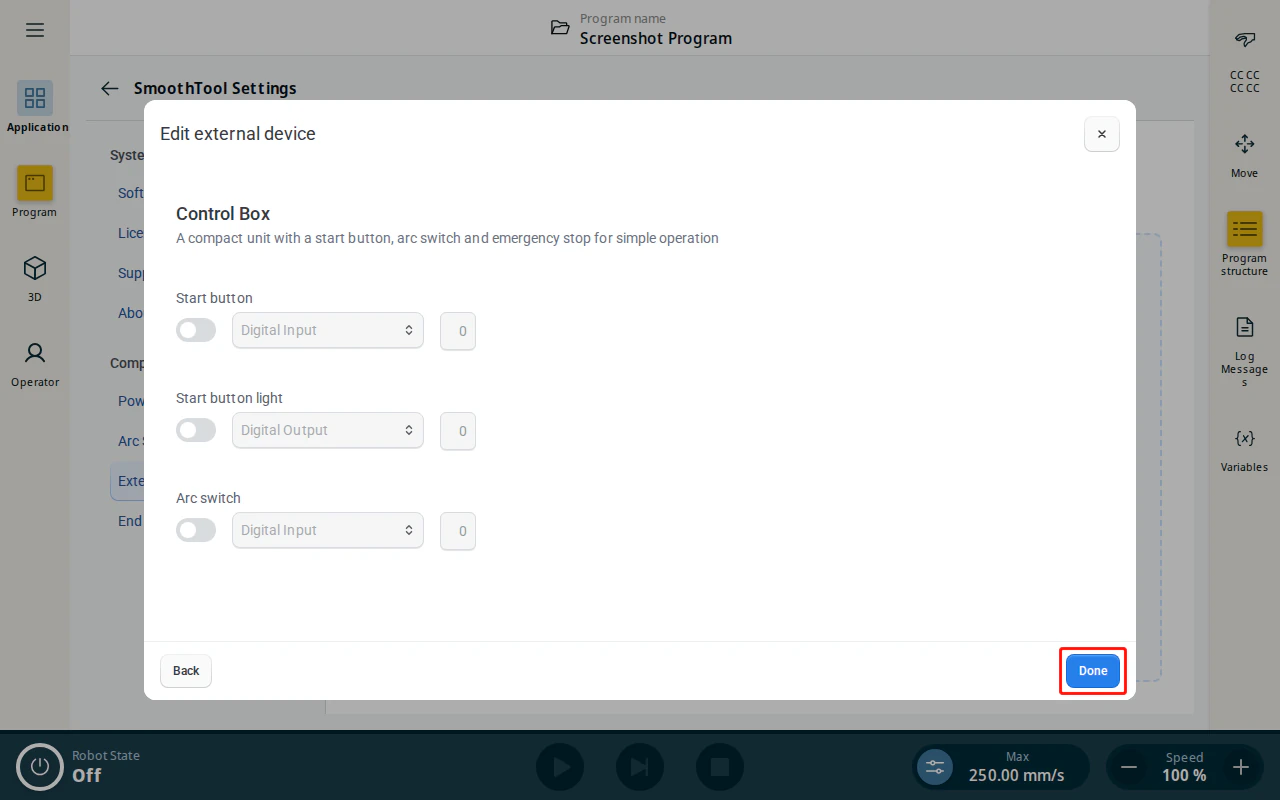
Task: Click the Robot State Off label
Action: pyautogui.click(x=86, y=775)
